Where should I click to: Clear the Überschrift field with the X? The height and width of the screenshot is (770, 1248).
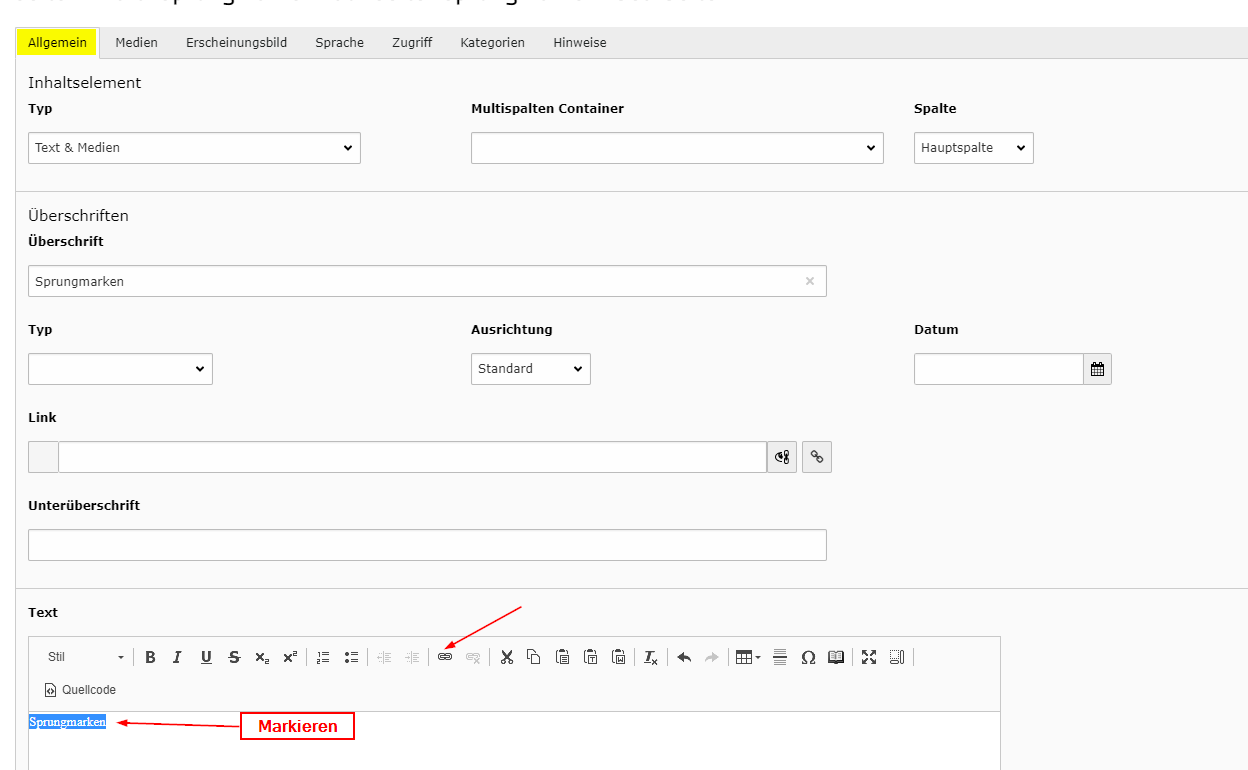tap(810, 281)
